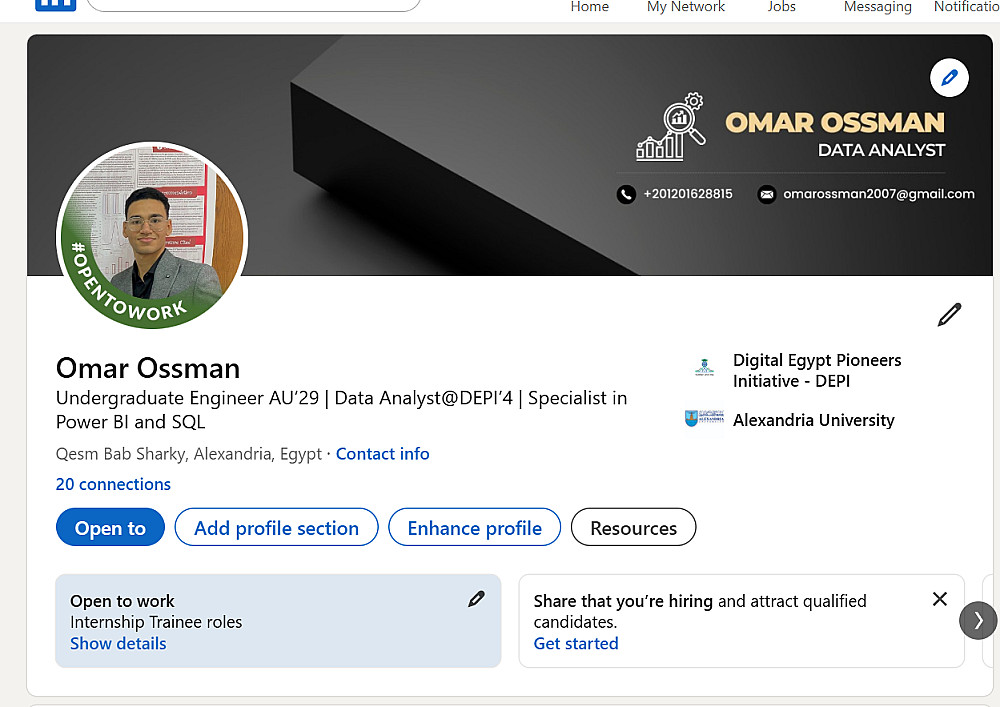Click Add profile section button
The image size is (1000, 707).
277,527
